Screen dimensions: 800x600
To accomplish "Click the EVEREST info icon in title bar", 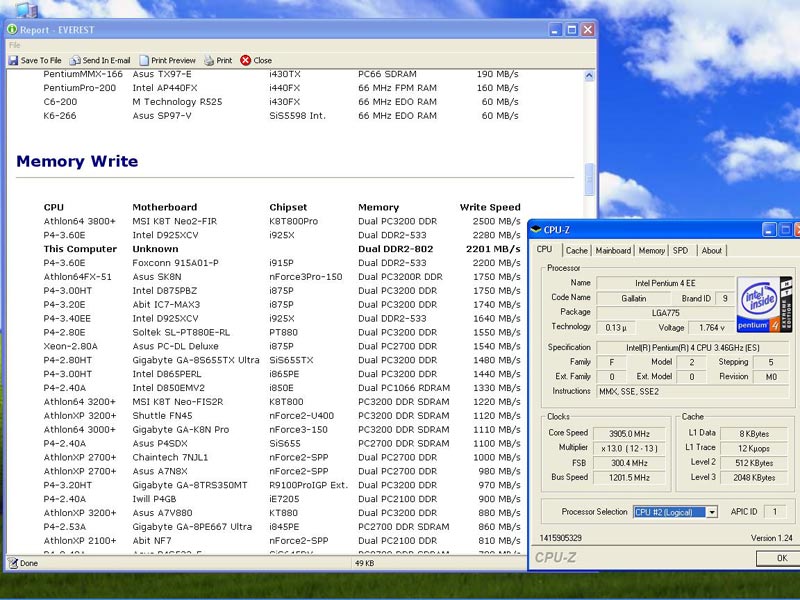I will [x=12, y=30].
